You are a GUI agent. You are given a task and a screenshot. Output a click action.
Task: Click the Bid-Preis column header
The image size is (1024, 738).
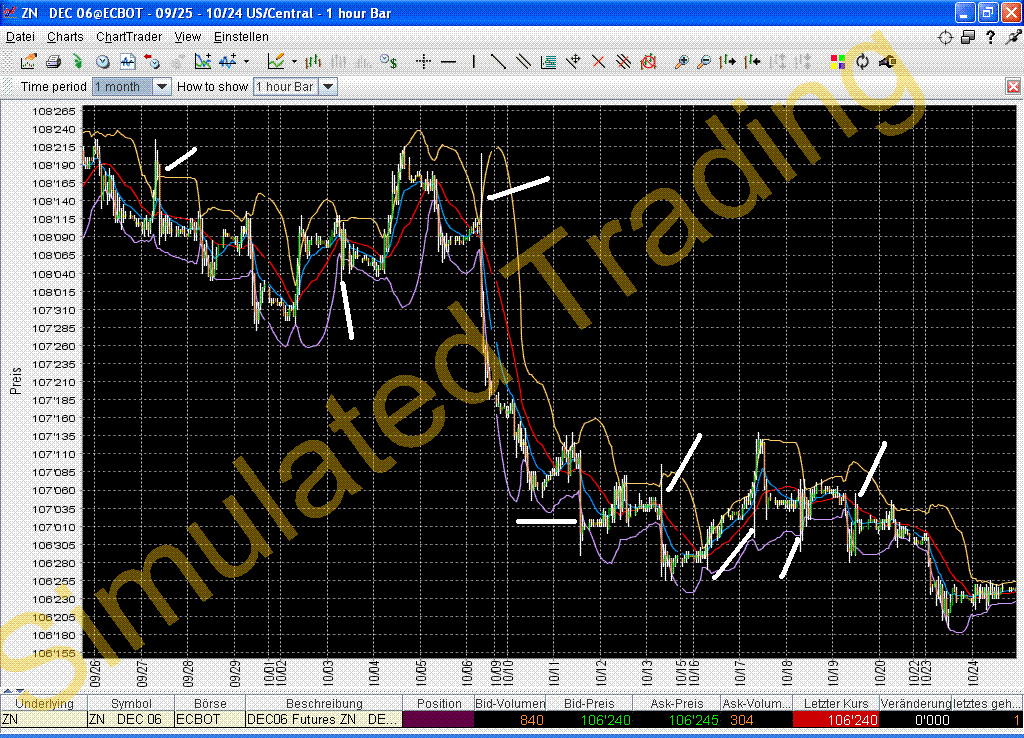click(589, 703)
